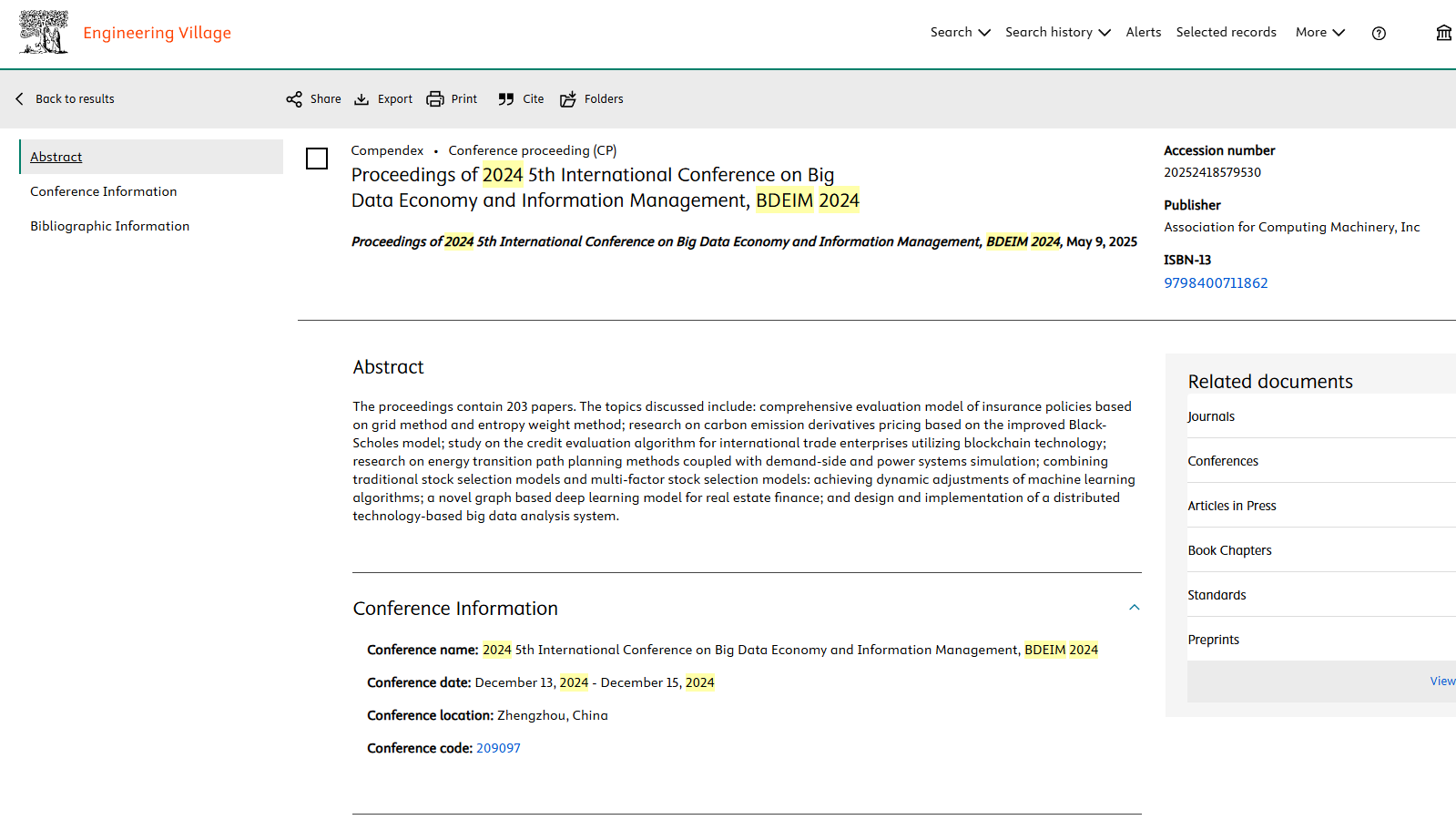Click the Conference location Zhengzhou, China text
Screen dimensions: 1456x820
click(552, 715)
